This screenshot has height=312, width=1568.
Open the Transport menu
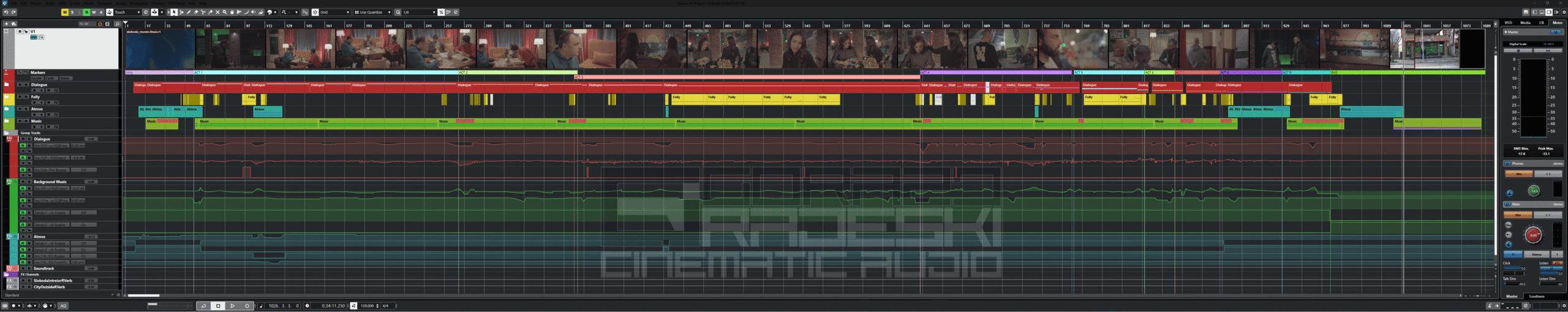(x=105, y=3)
